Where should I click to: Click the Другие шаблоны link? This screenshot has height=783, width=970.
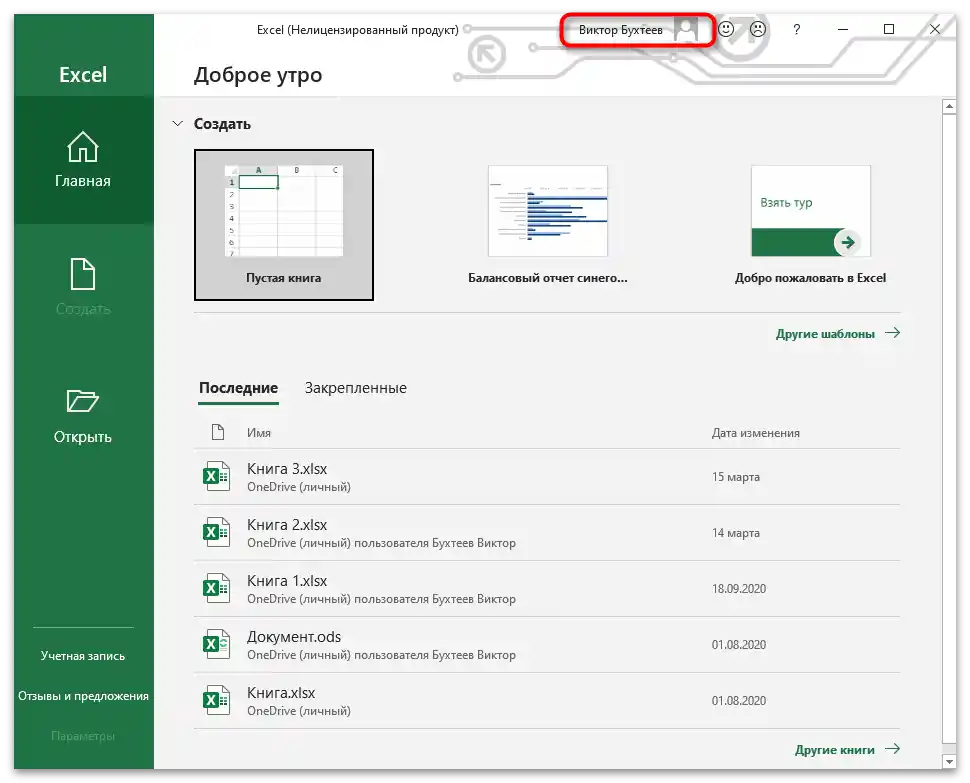pos(825,334)
